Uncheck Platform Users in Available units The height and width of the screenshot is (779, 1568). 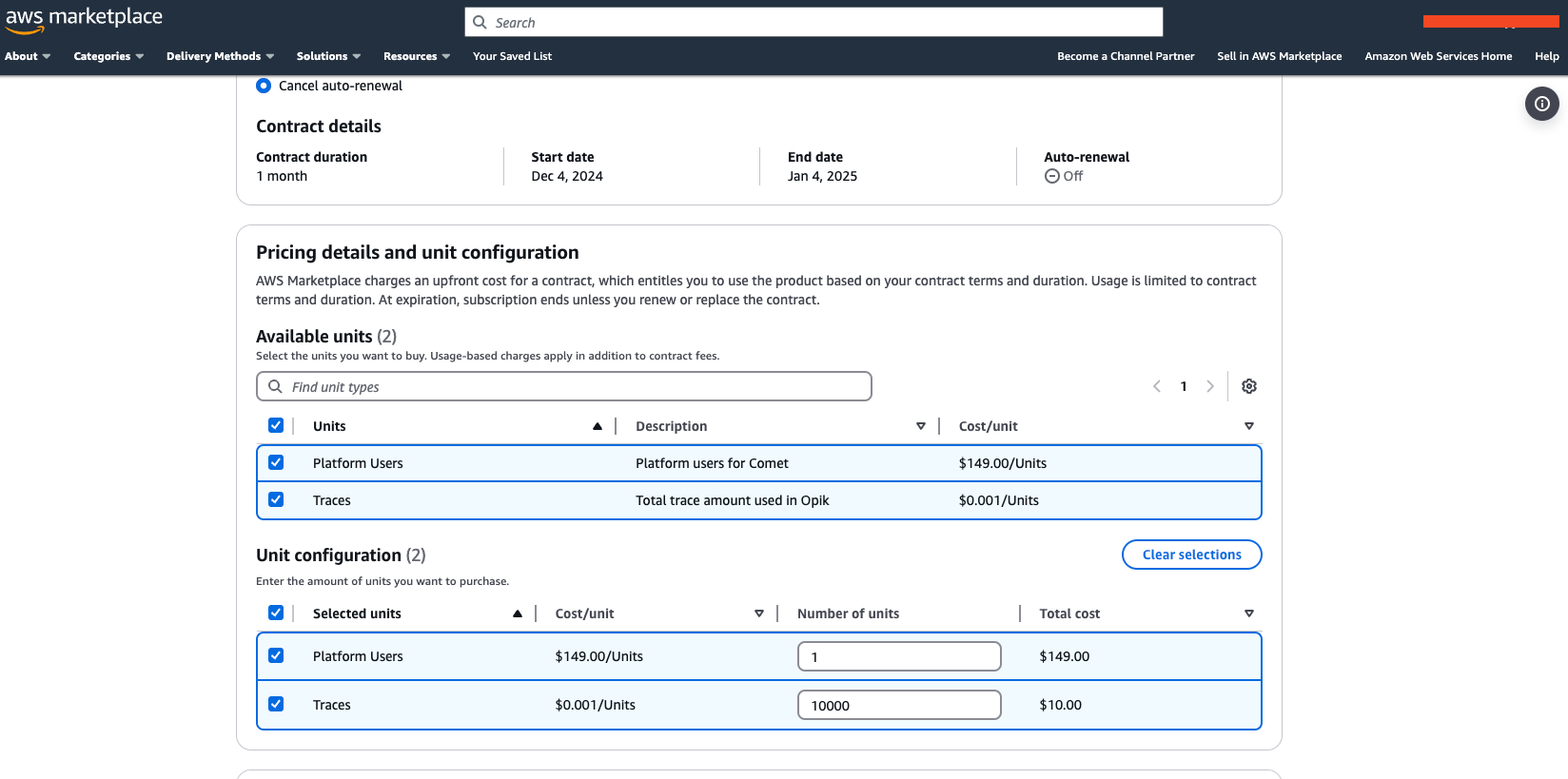point(276,462)
